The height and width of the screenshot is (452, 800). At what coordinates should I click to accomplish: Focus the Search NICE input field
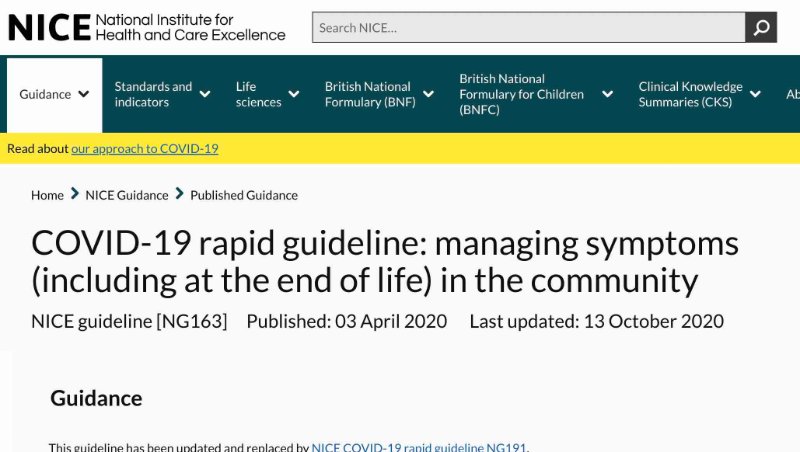(529, 28)
